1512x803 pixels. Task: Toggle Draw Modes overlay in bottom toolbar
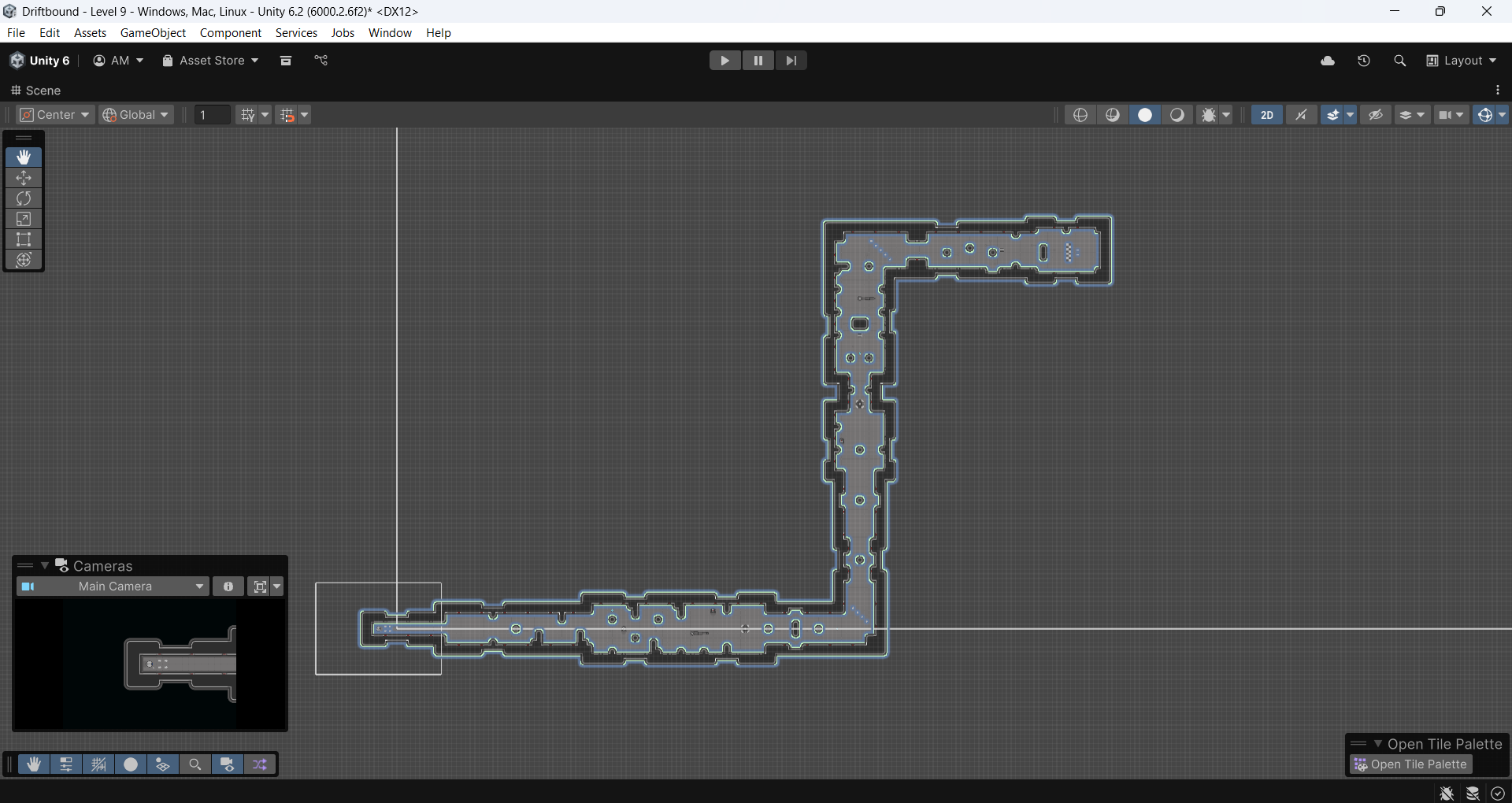tap(131, 764)
